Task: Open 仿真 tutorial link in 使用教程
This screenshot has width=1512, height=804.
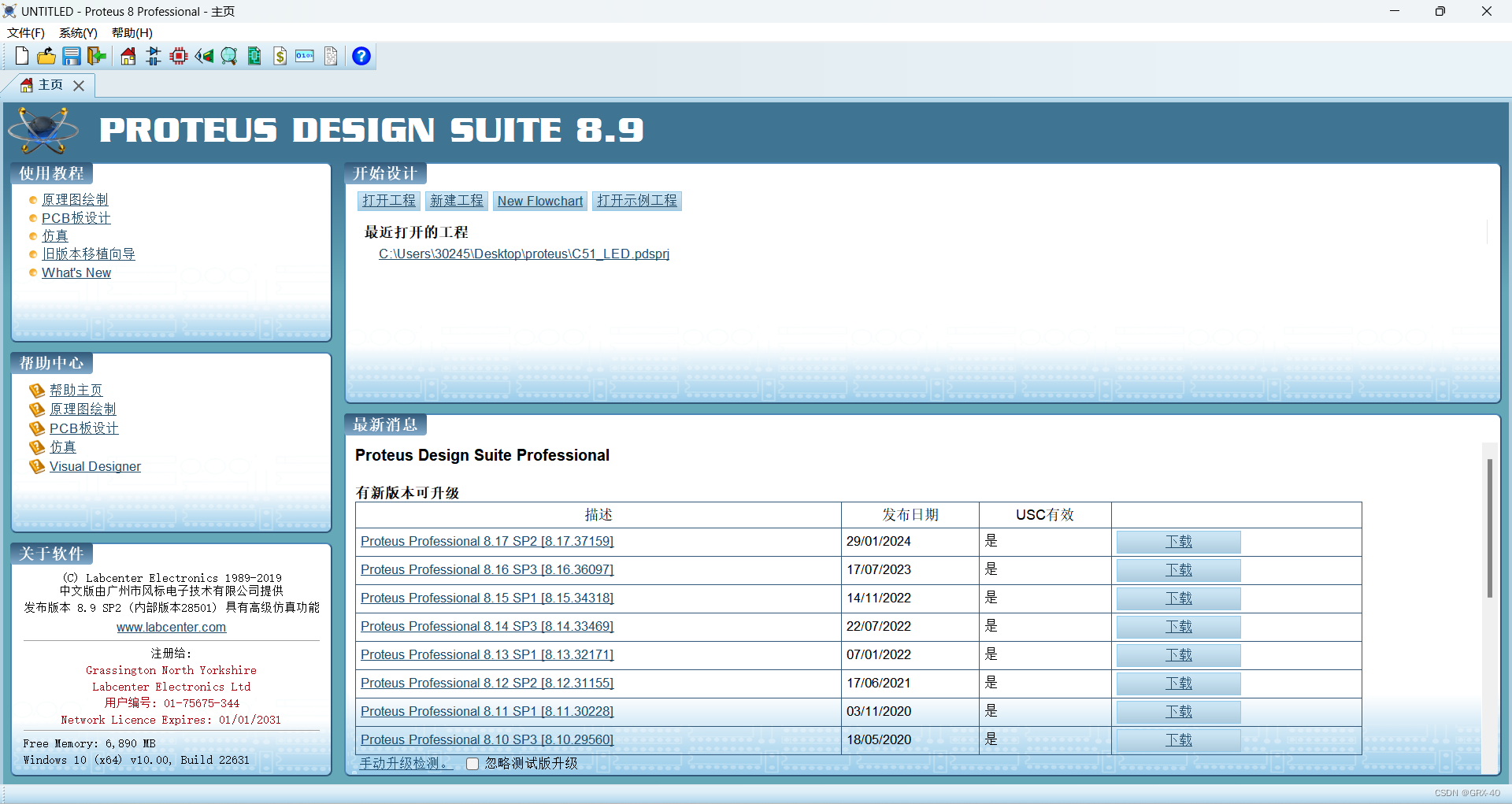Action: tap(55, 236)
